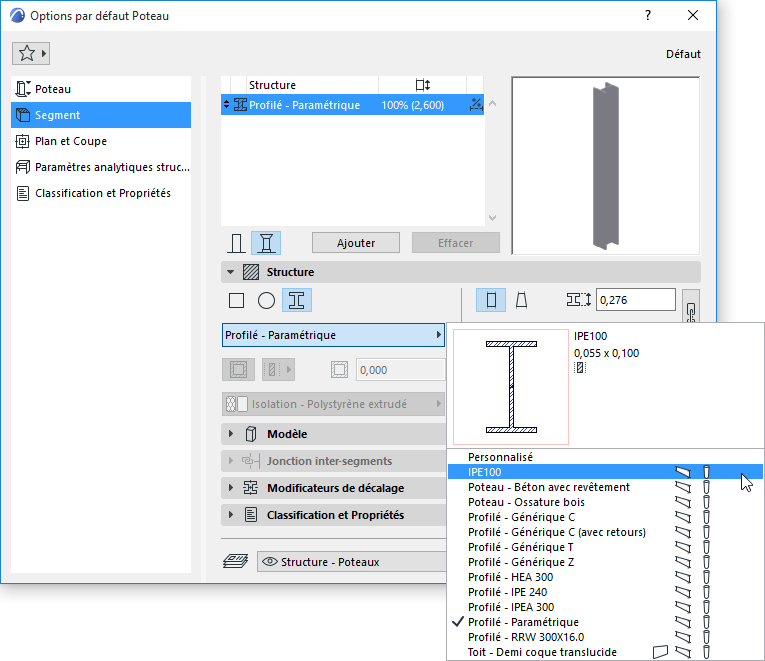This screenshot has width=765, height=661.
Task: Click beam-use icon on Générique T row
Action: pyautogui.click(x=683, y=547)
